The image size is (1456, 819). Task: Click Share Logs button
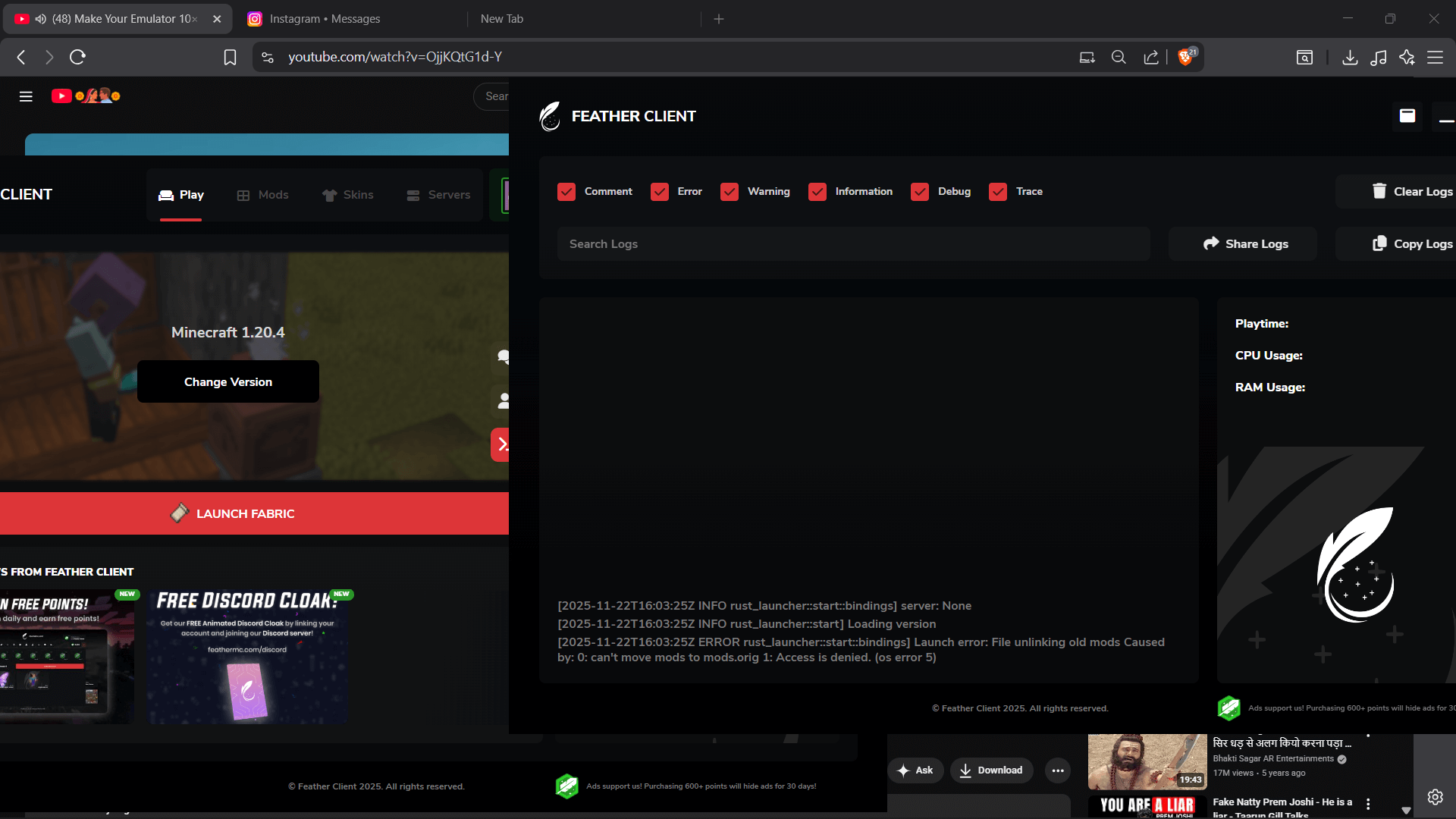pos(1243,244)
